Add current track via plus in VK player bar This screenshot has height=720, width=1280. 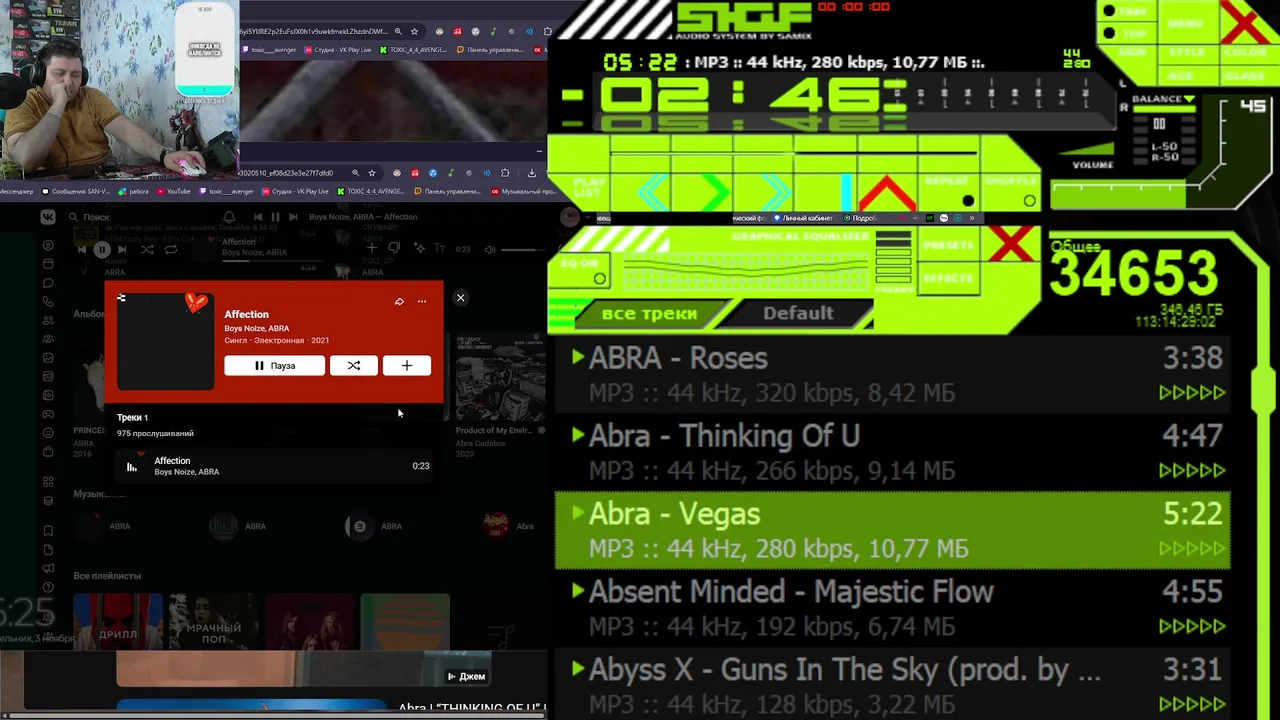pos(372,248)
